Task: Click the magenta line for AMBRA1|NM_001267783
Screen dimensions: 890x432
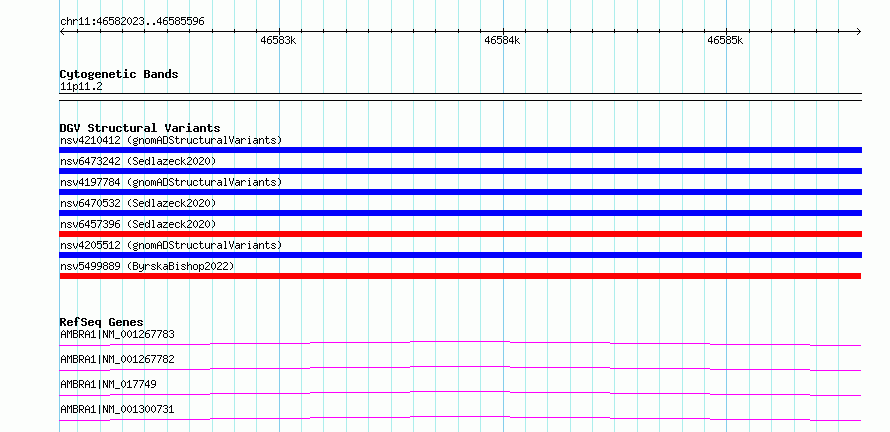Action: click(x=460, y=343)
